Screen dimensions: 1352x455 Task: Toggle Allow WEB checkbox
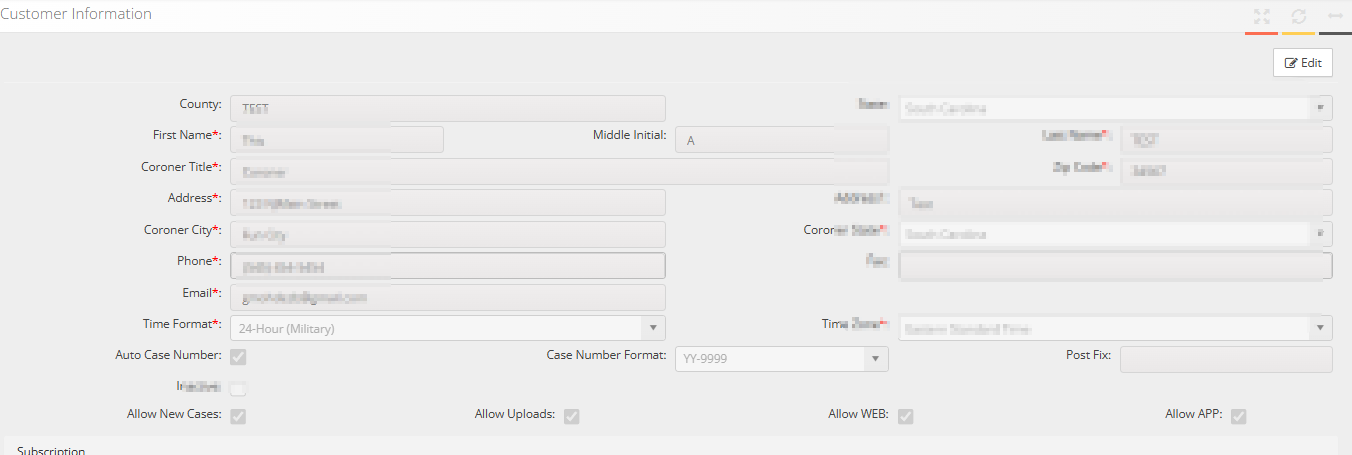905,416
